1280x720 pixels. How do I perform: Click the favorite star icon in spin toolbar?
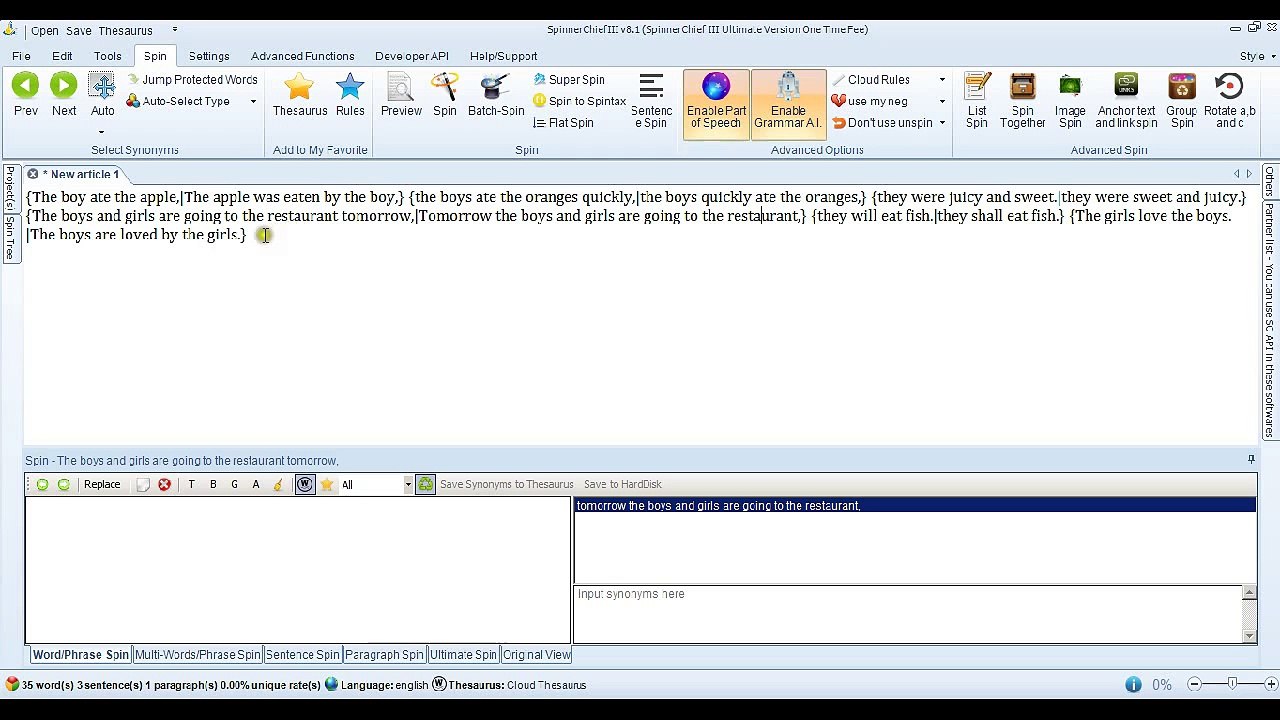click(x=327, y=485)
